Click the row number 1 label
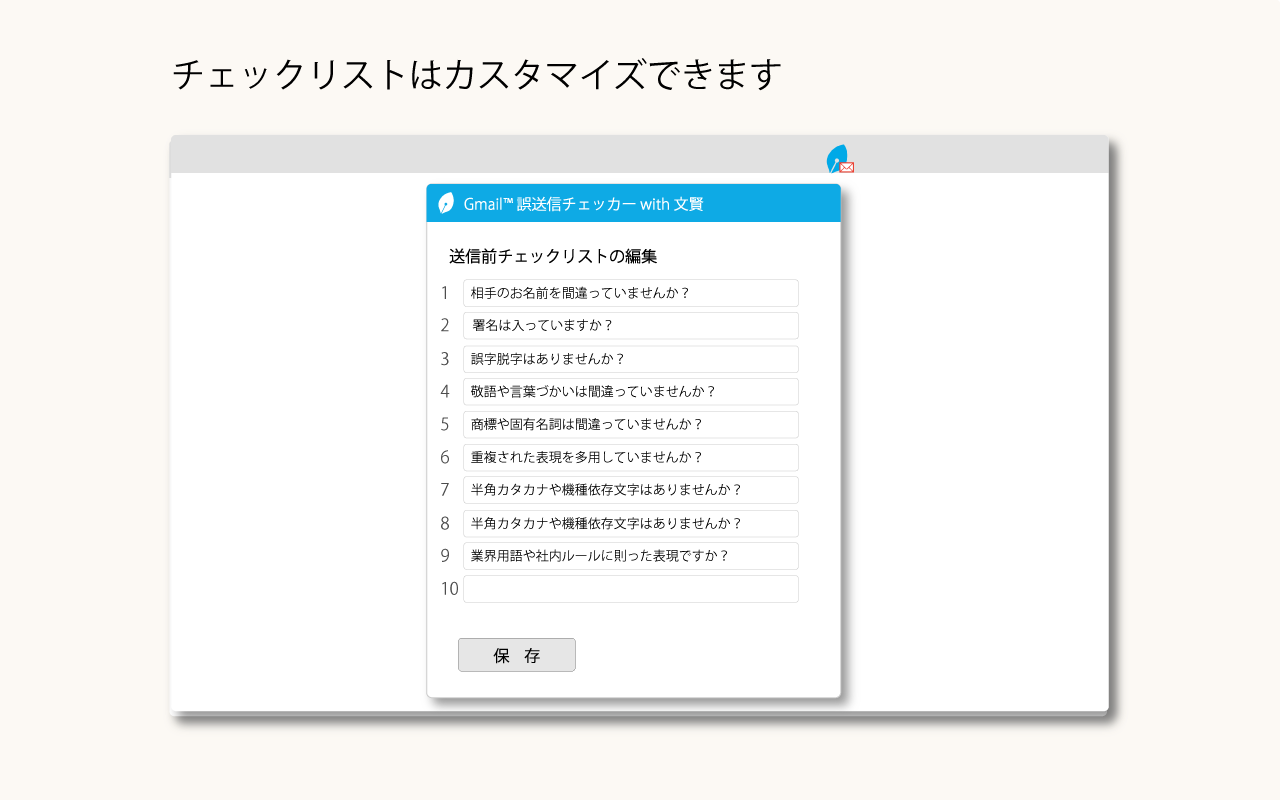 point(445,293)
